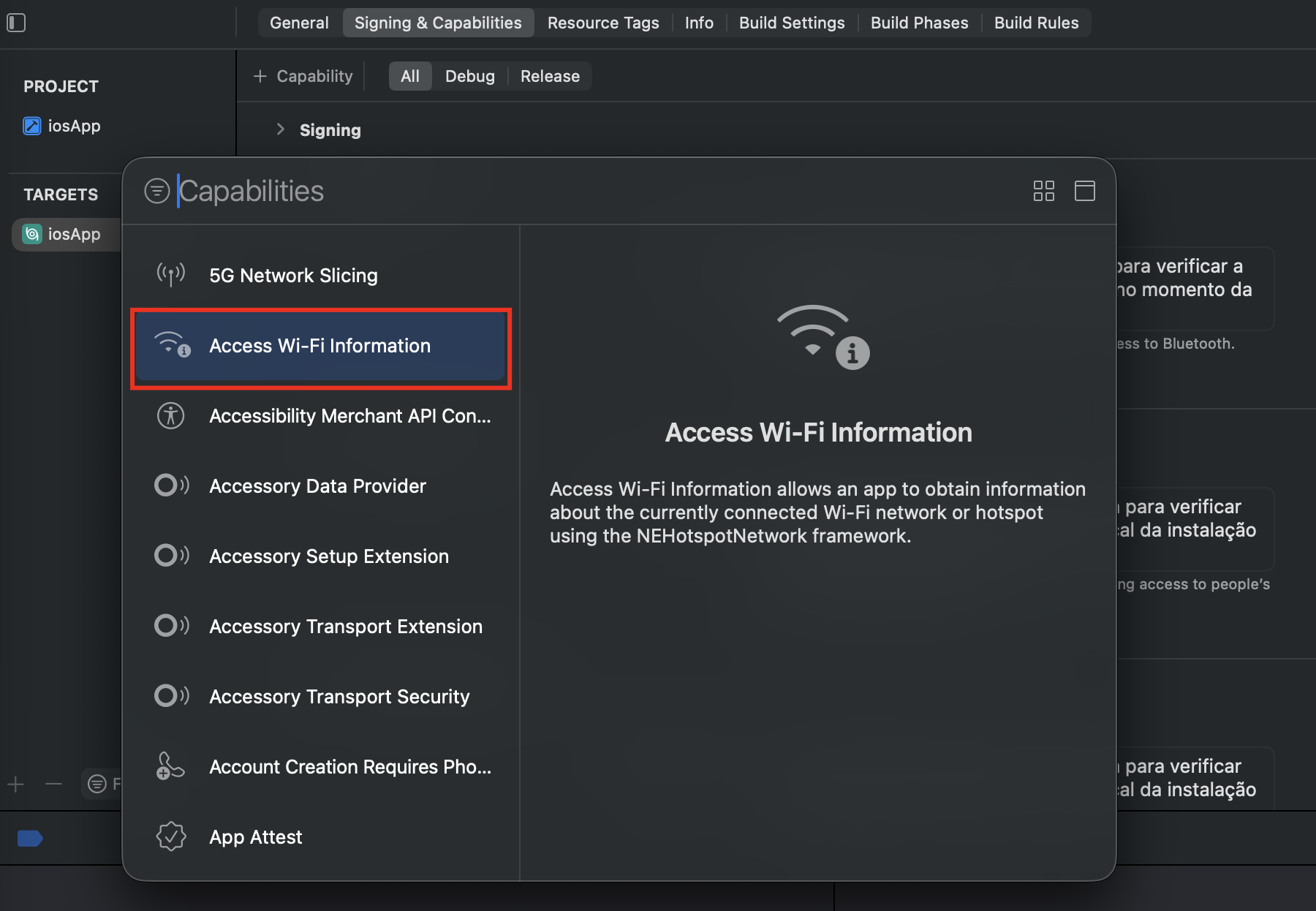1316x911 pixels.
Task: Select iosApp under PROJECT
Action: (74, 126)
